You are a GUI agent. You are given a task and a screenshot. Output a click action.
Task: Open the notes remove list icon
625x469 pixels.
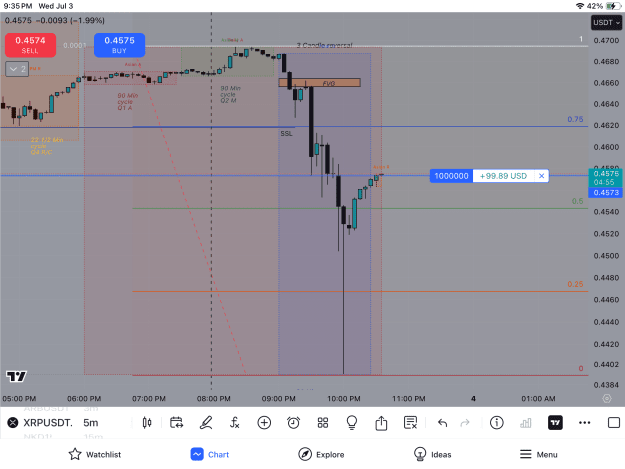click(x=410, y=422)
